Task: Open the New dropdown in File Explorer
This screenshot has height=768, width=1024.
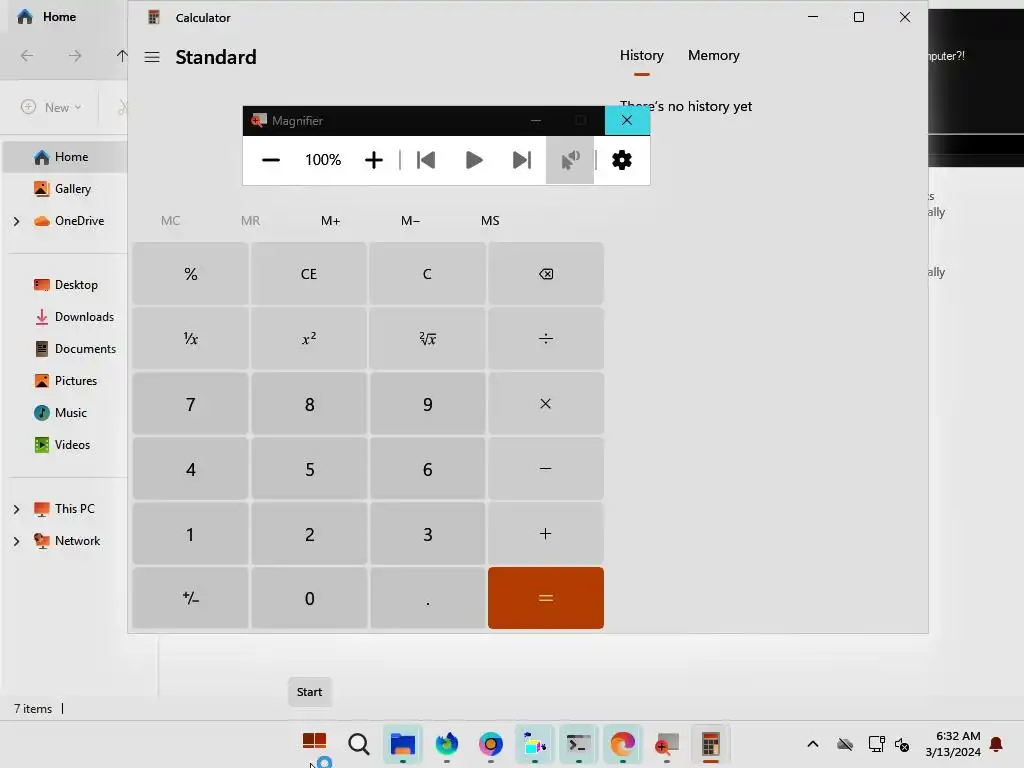Action: (51, 107)
